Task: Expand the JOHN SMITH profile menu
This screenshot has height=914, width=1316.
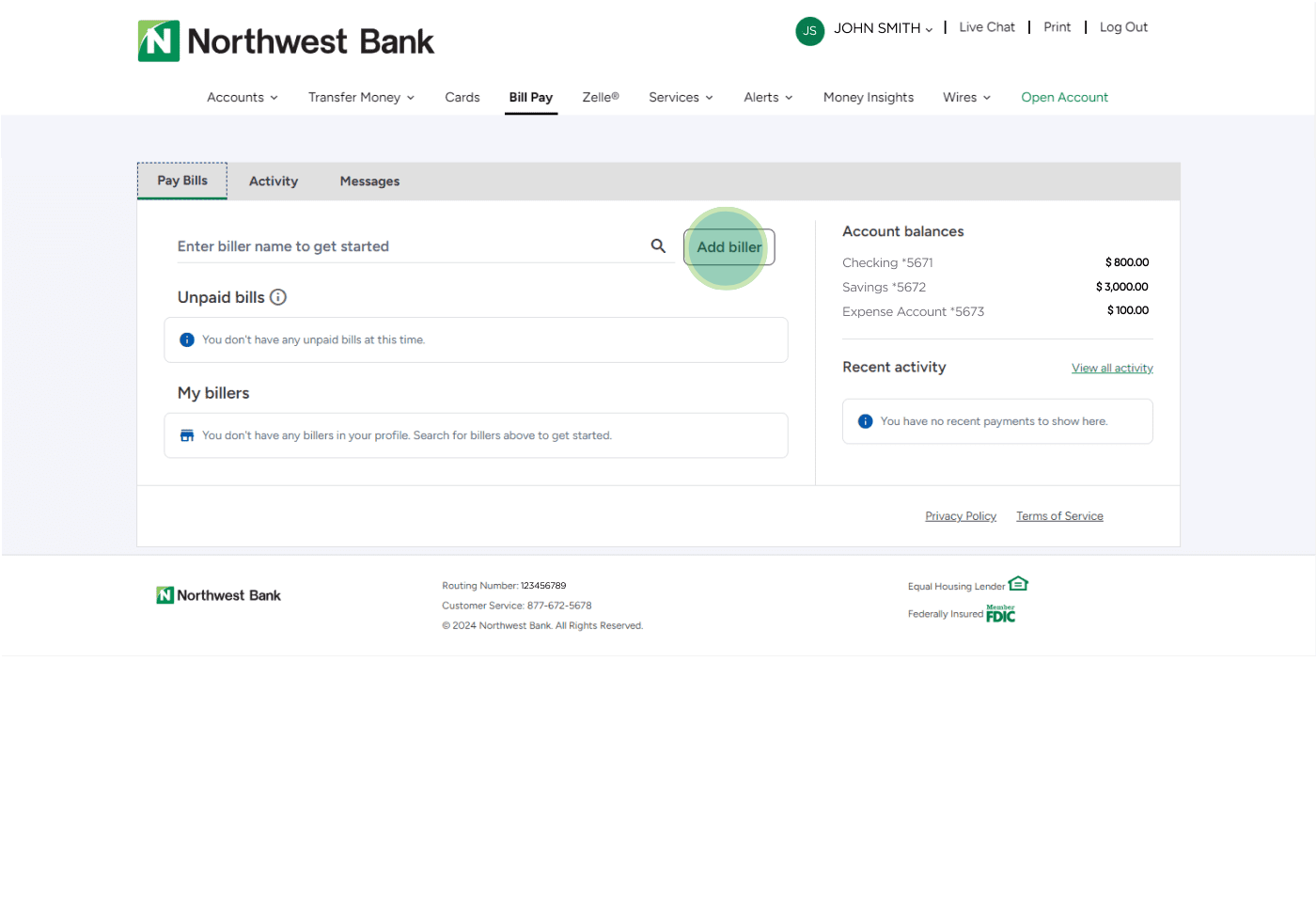Action: click(x=883, y=28)
